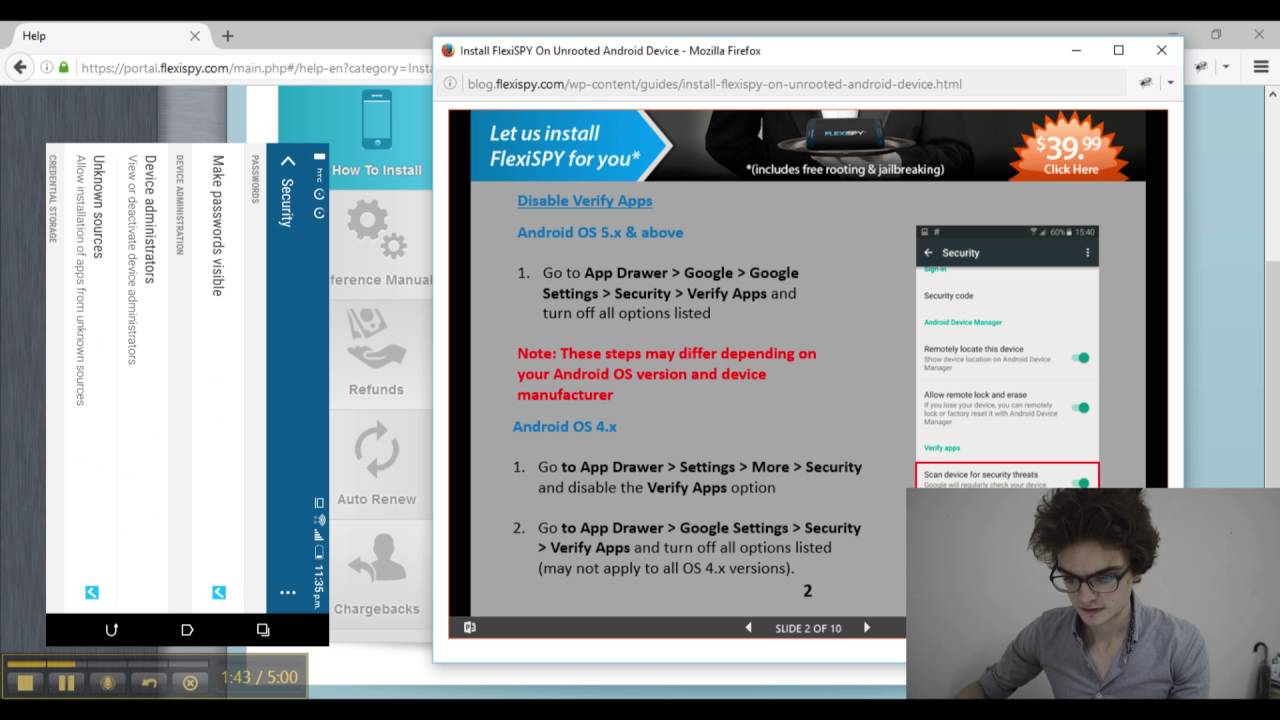Open the hamburger menu in main Firefox window
This screenshot has width=1280, height=720.
click(x=1260, y=67)
